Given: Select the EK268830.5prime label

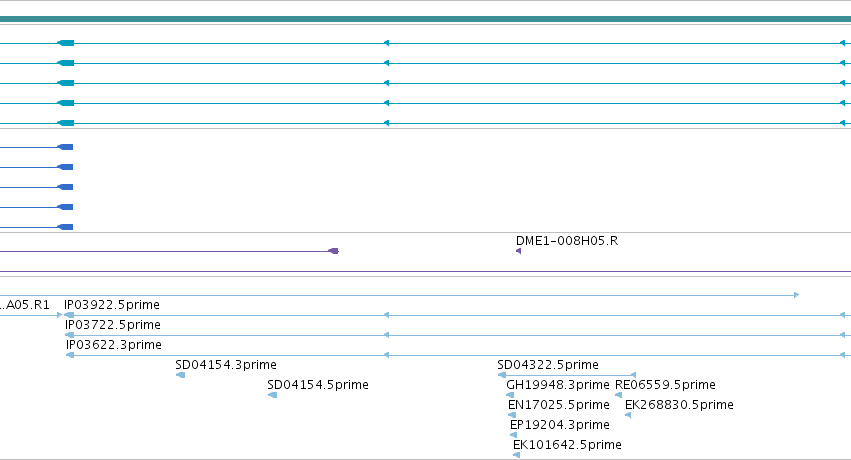Looking at the screenshot, I should [679, 405].
